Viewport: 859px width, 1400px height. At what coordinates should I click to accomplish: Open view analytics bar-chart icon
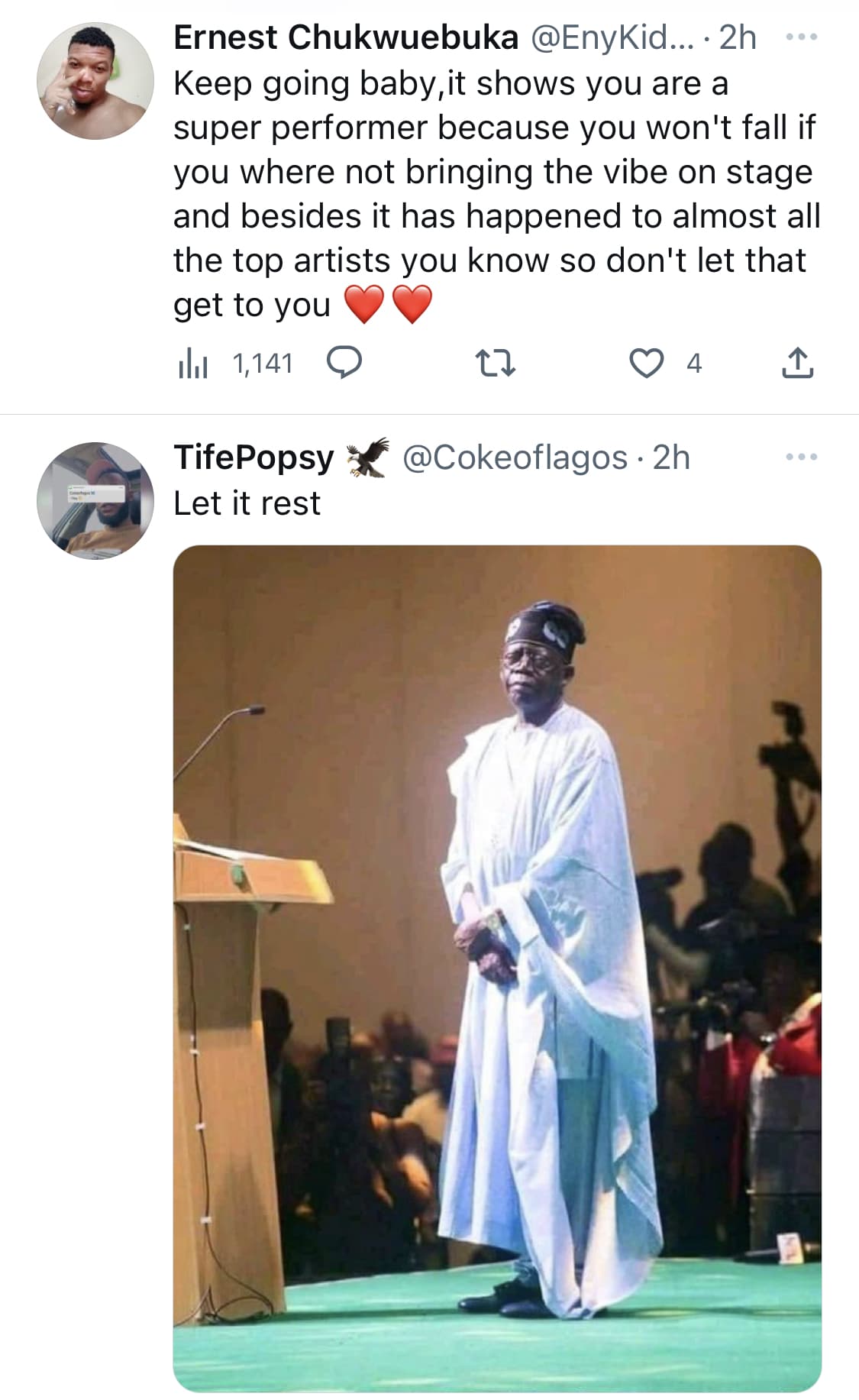point(192,364)
